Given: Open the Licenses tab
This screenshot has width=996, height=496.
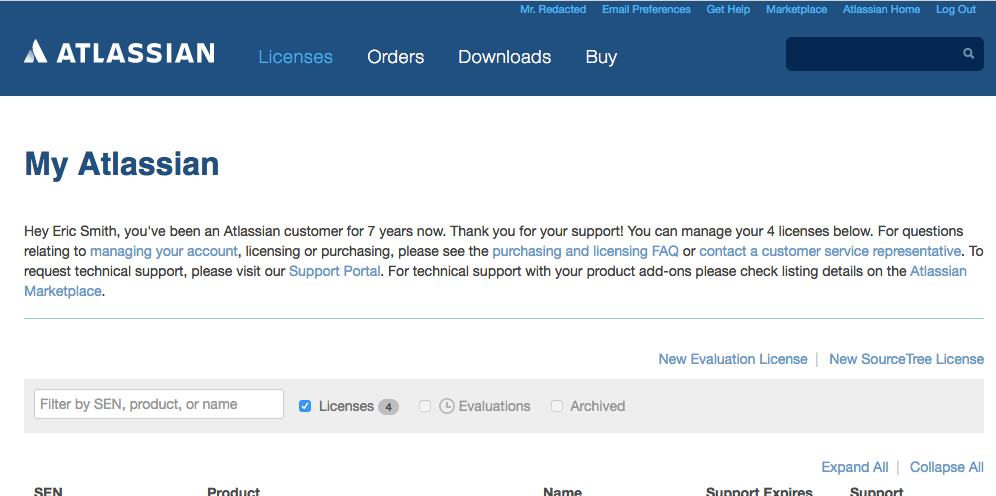Looking at the screenshot, I should tap(295, 57).
